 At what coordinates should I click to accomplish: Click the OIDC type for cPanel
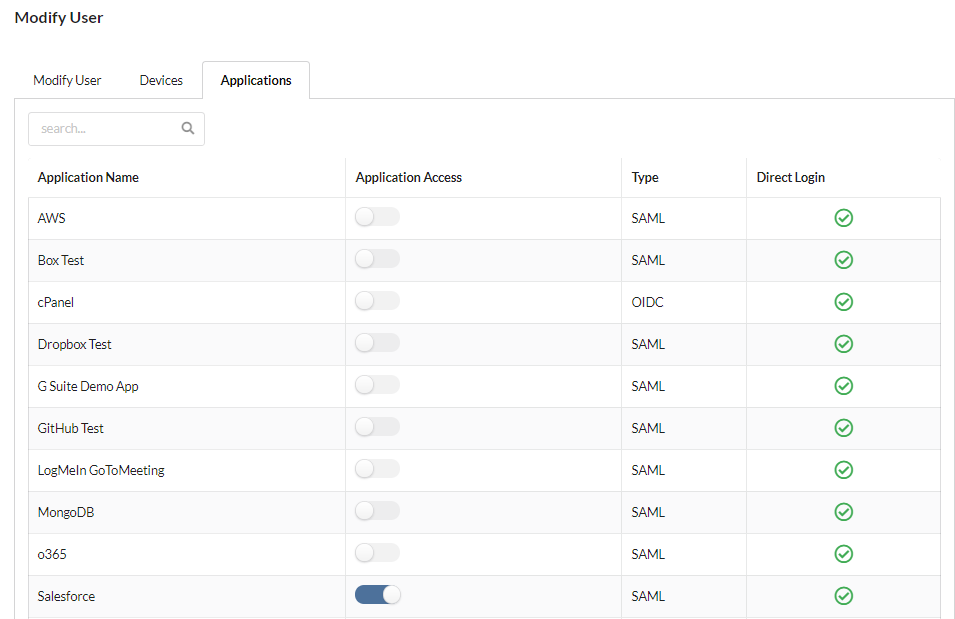pyautogui.click(x=647, y=302)
